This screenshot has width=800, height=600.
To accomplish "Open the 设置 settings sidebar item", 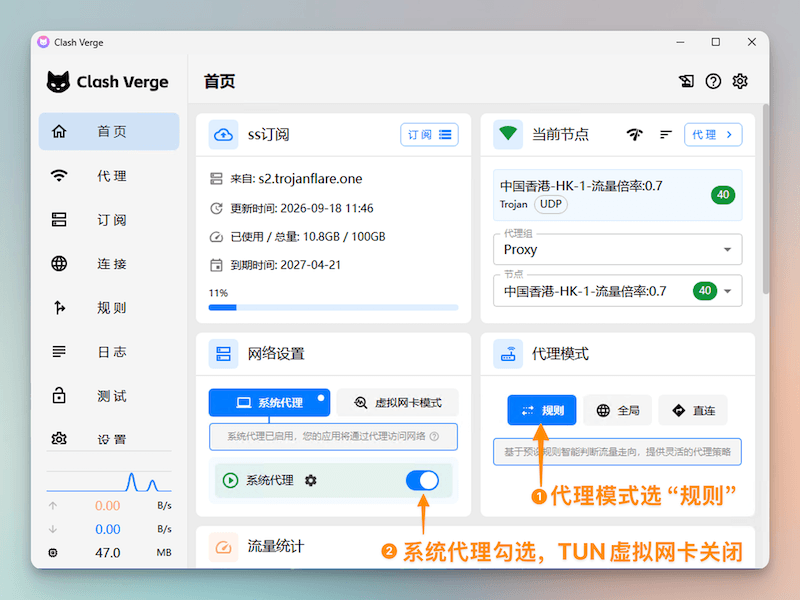I will tap(109, 439).
